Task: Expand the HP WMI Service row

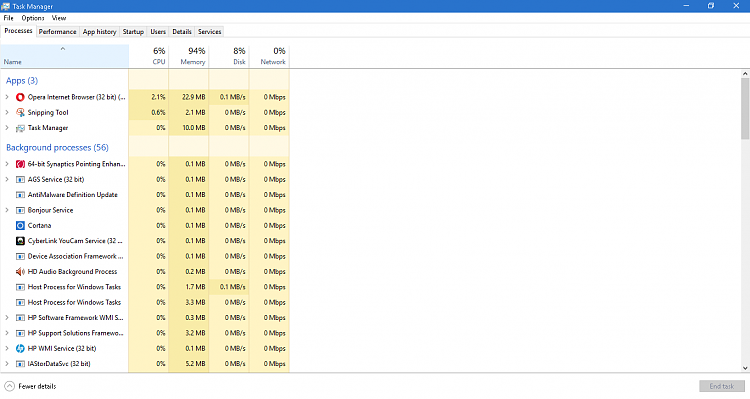Action: click(7, 348)
